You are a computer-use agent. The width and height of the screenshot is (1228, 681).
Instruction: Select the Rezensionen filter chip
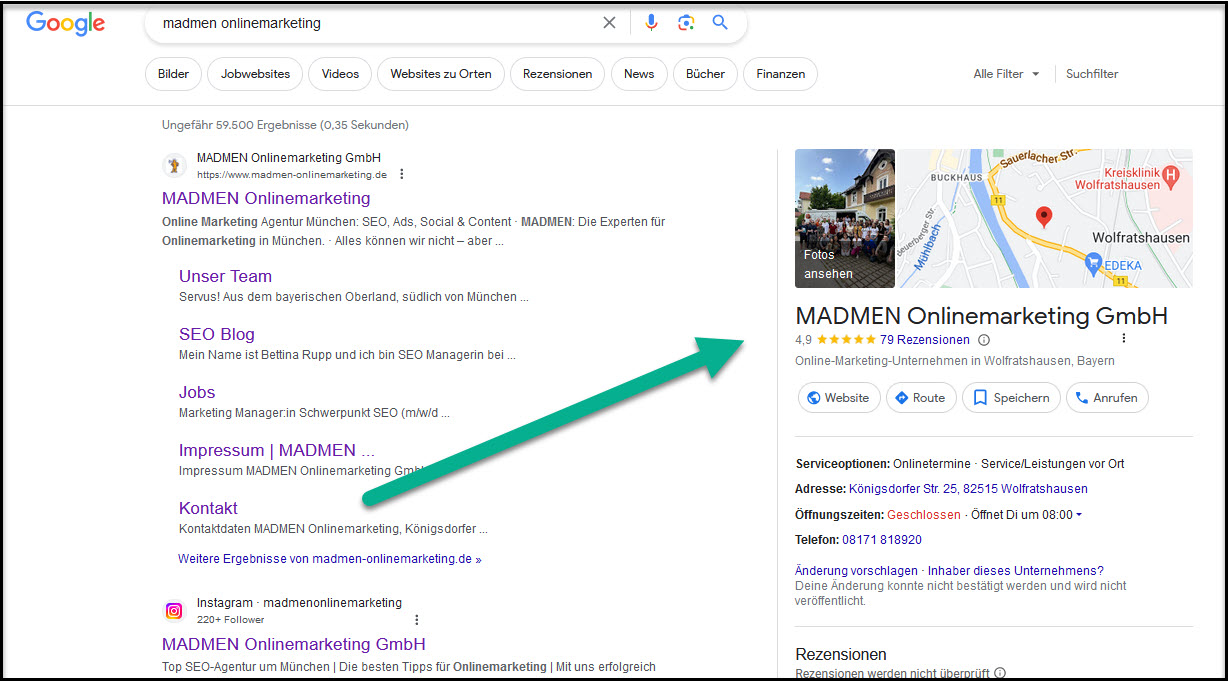(x=558, y=74)
